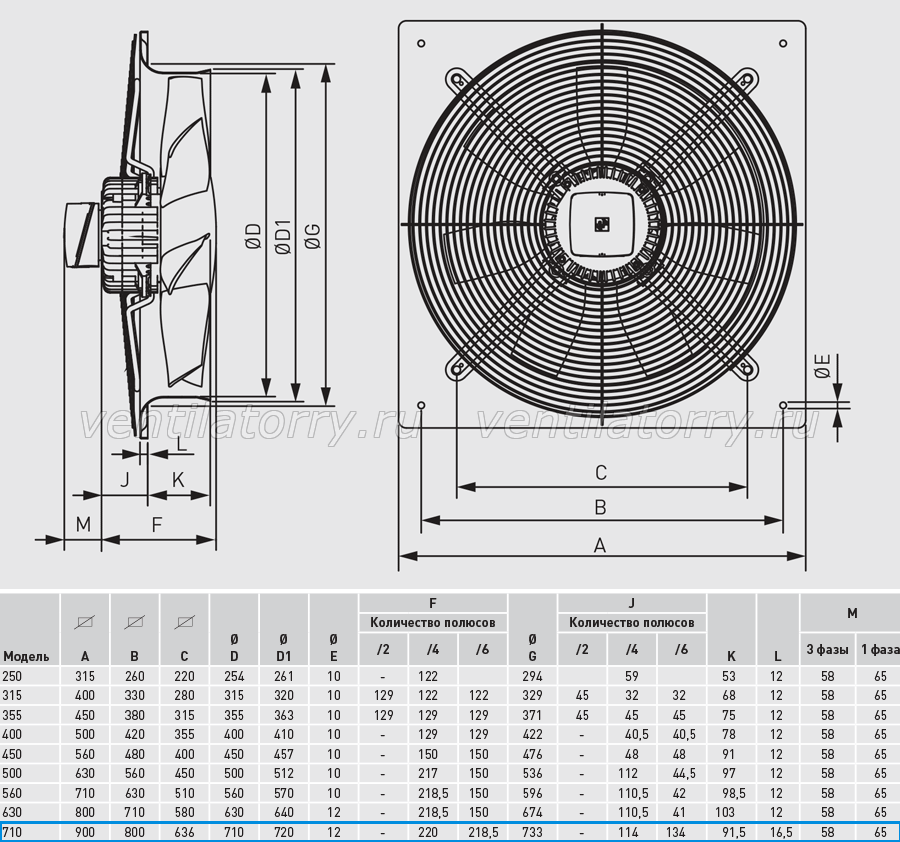Viewport: 900px width, 842px height.
Task: Select model 630 in the Модель column
Action: [x=12, y=812]
